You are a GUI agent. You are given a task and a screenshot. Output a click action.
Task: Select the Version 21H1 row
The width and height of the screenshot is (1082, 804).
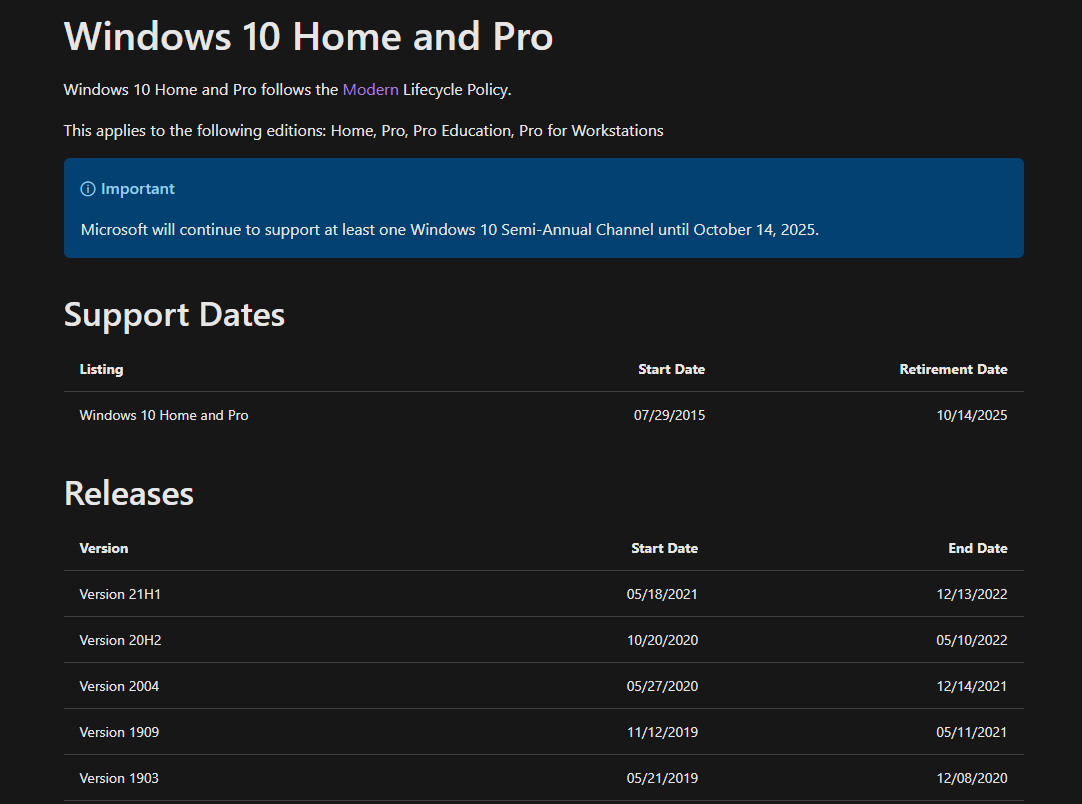pos(120,594)
